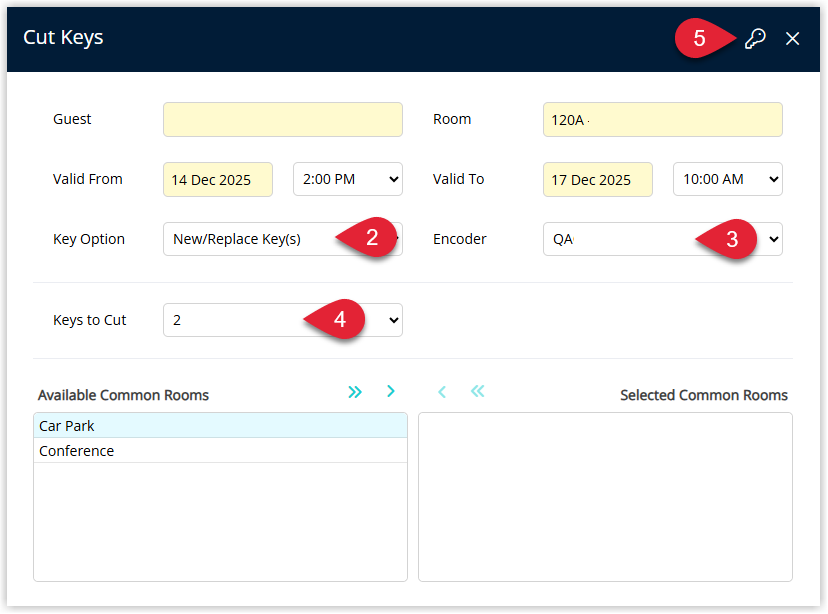
Task: Open the Valid From time dropdown
Action: 348,180
